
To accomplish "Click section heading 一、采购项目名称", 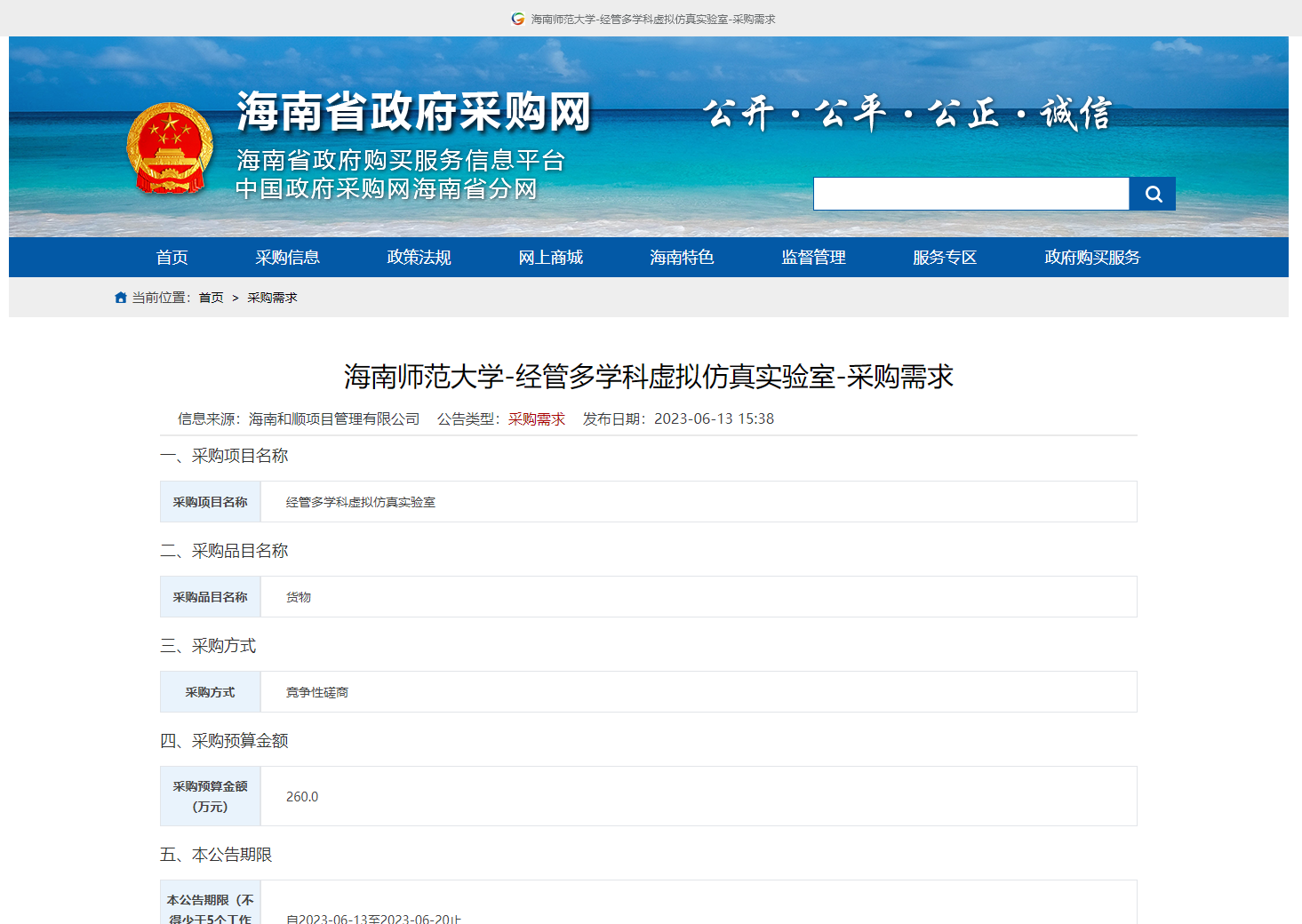I will click(x=224, y=456).
